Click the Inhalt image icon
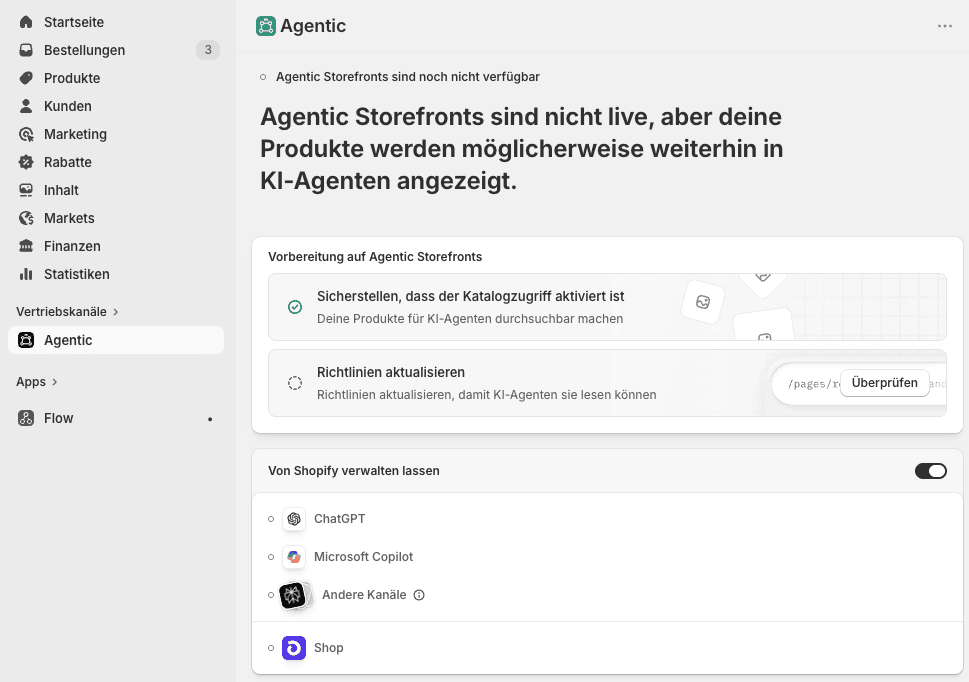This screenshot has height=682, width=969. point(26,190)
